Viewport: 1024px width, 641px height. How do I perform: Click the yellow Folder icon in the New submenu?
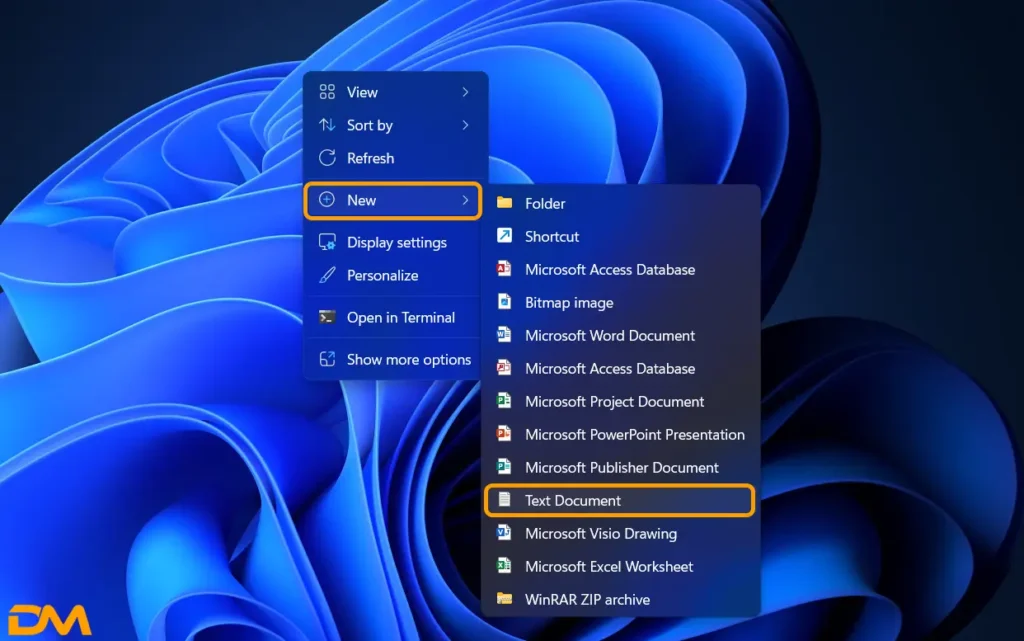[505, 203]
